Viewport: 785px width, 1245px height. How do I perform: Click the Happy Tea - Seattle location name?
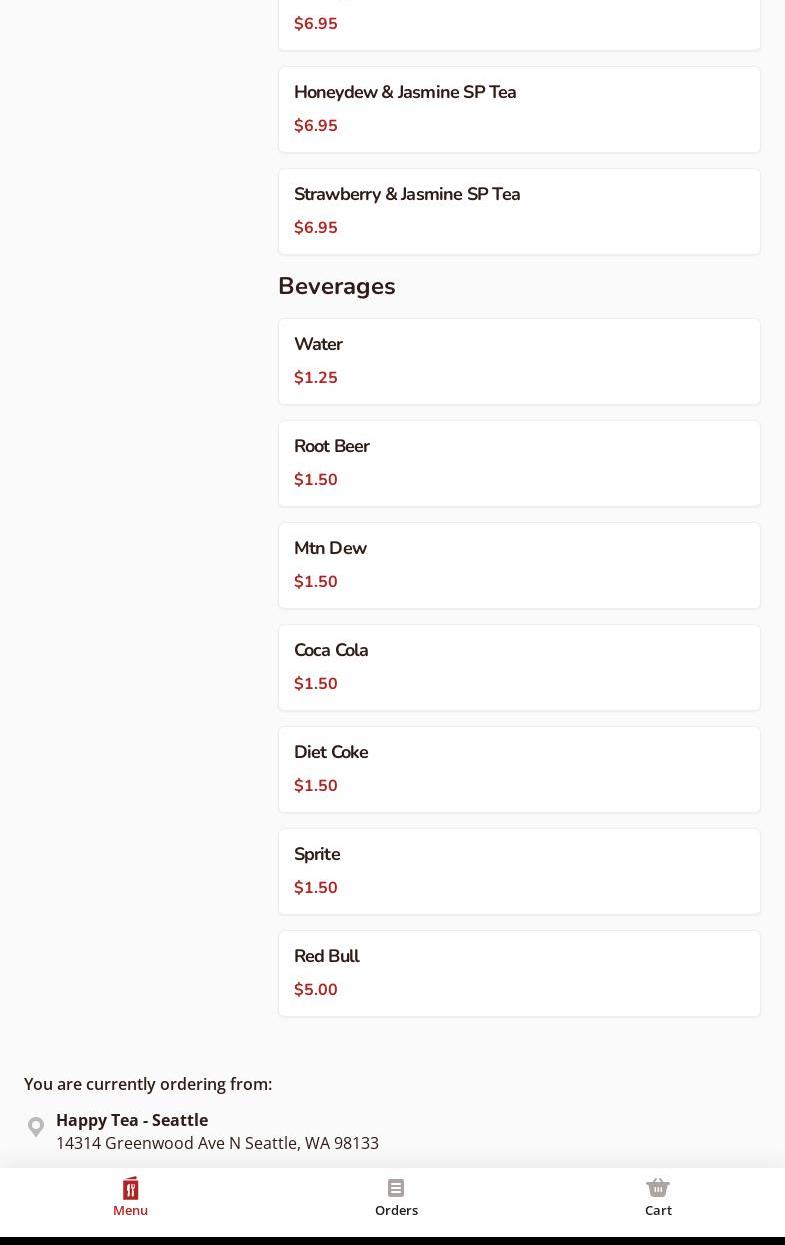click(132, 1120)
